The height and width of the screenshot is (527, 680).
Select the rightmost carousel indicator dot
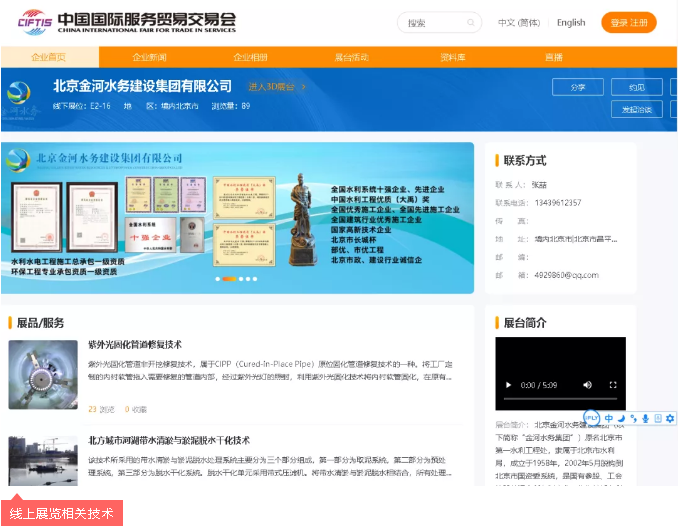pos(255,279)
